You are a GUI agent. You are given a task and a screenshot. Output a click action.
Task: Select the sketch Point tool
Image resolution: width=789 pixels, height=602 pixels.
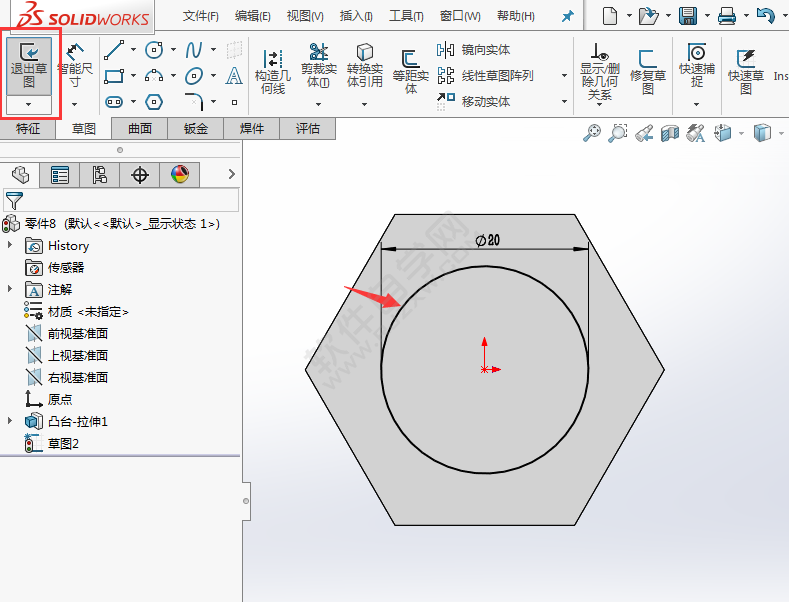point(234,102)
